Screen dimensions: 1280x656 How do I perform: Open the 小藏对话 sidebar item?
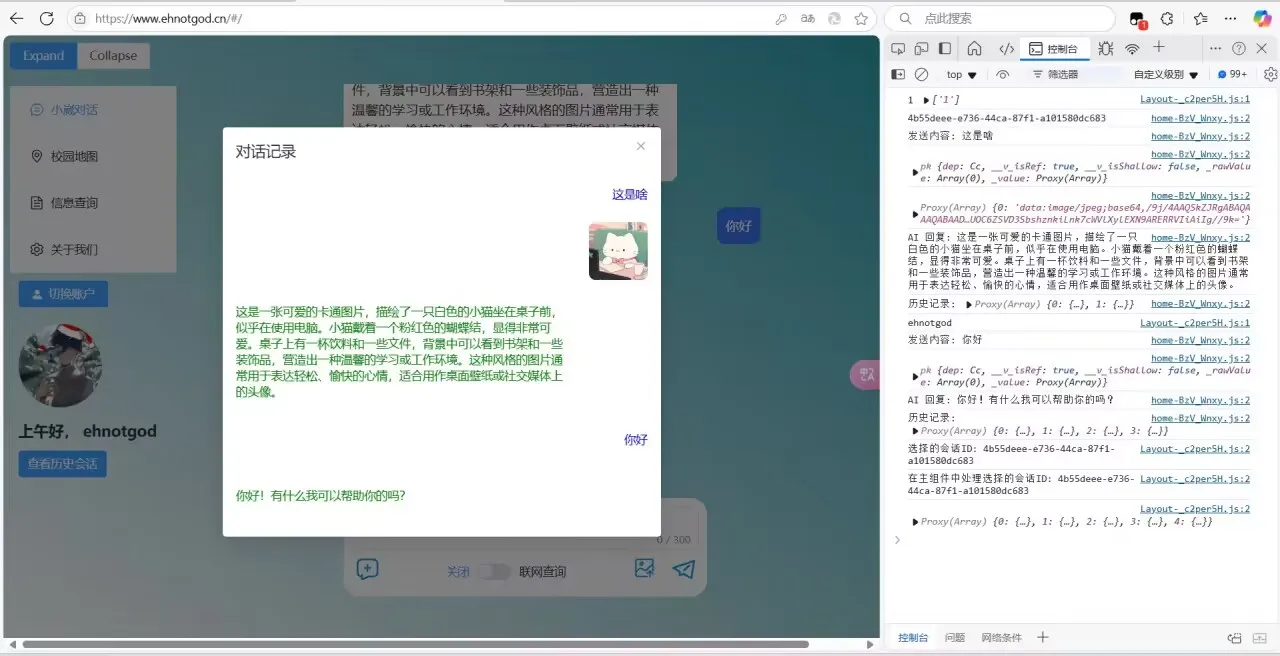pyautogui.click(x=93, y=110)
